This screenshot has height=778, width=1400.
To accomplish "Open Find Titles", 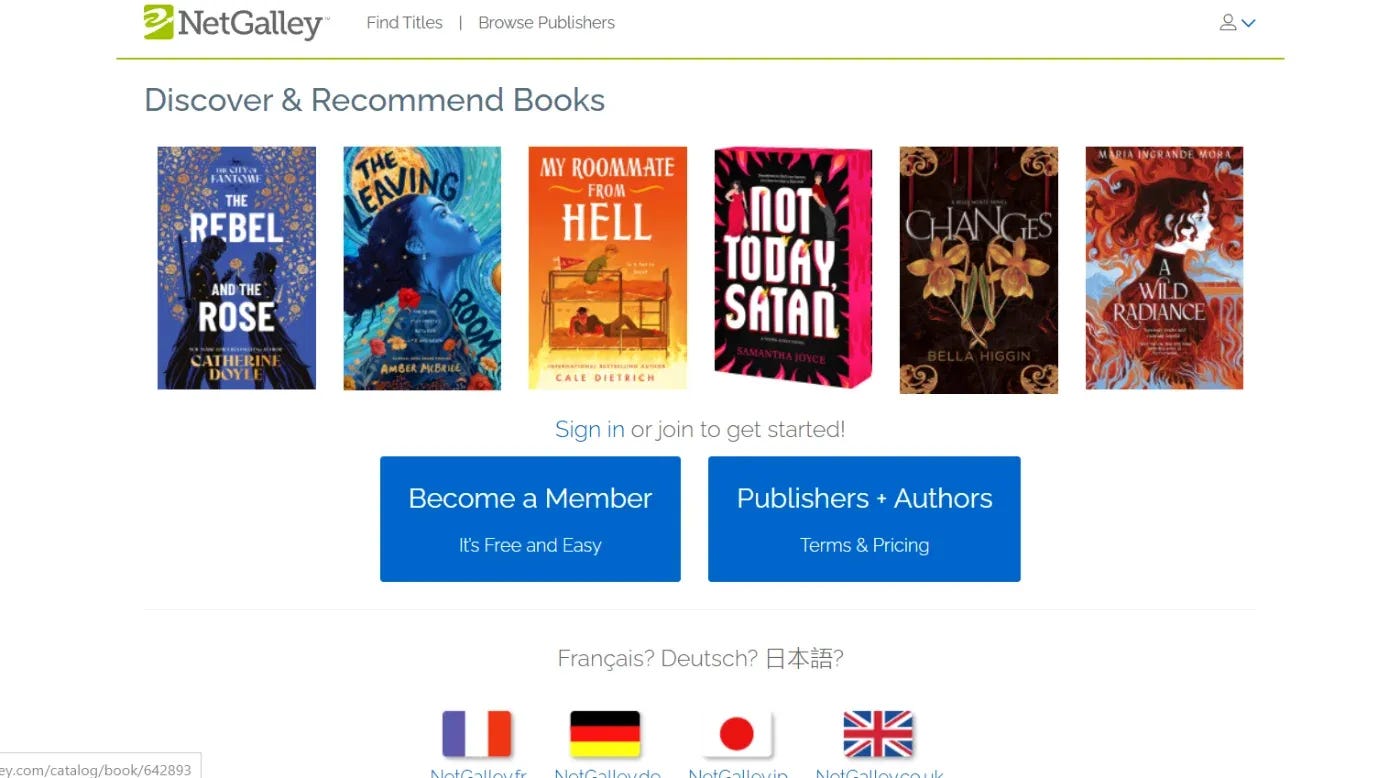I will click(x=404, y=22).
